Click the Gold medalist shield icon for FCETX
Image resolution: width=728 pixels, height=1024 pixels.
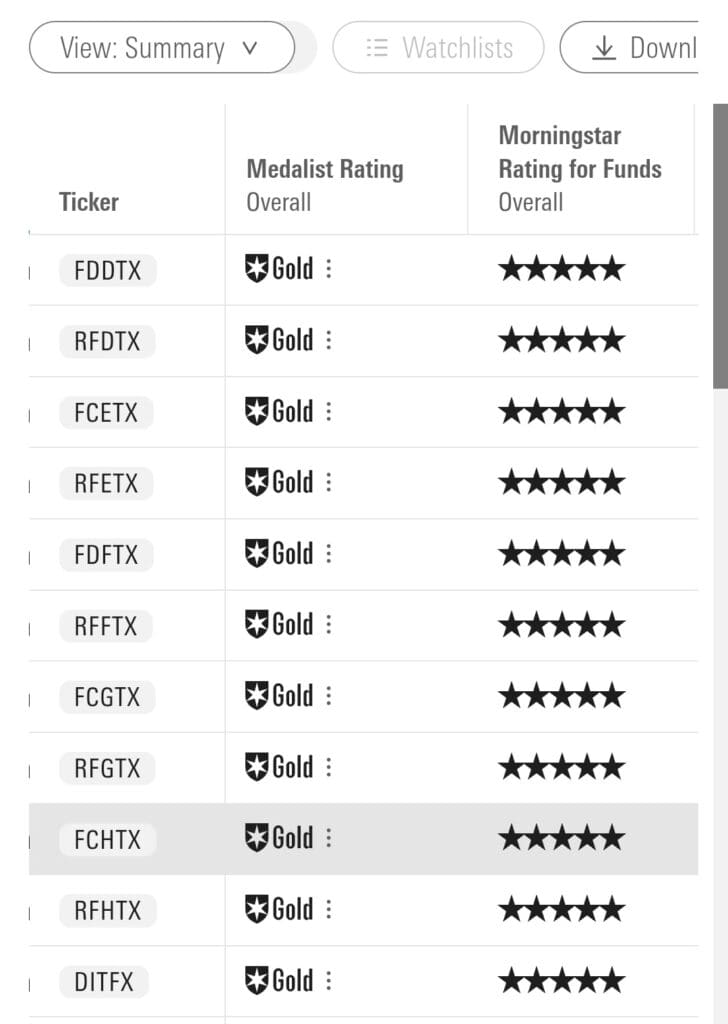256,411
